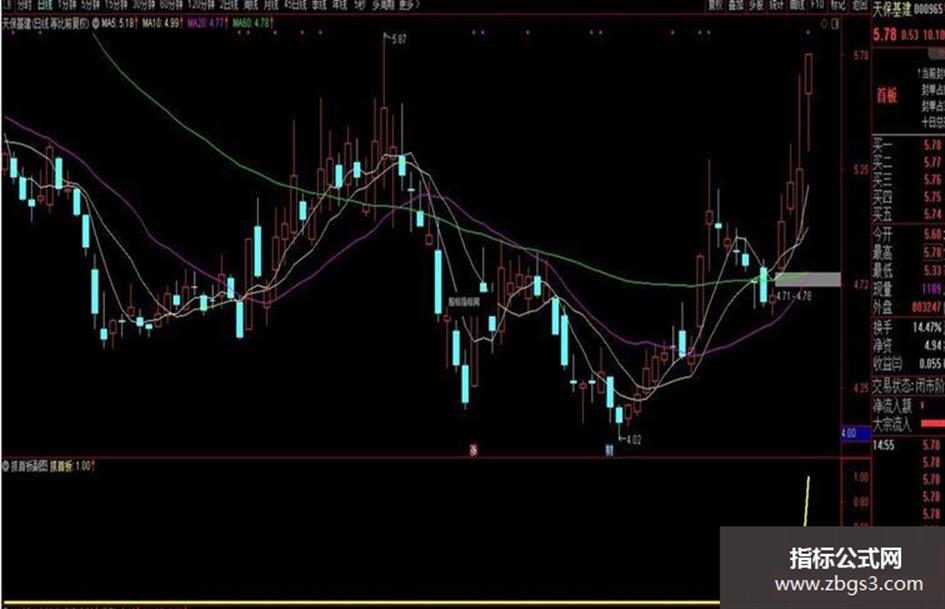945x609 pixels.
Task: Open the 多周期 multi-period view
Action: (x=382, y=5)
